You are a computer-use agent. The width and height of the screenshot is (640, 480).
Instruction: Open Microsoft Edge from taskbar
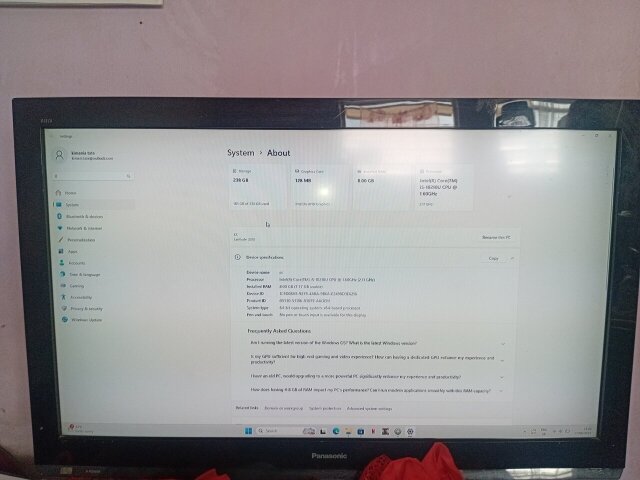click(x=336, y=431)
